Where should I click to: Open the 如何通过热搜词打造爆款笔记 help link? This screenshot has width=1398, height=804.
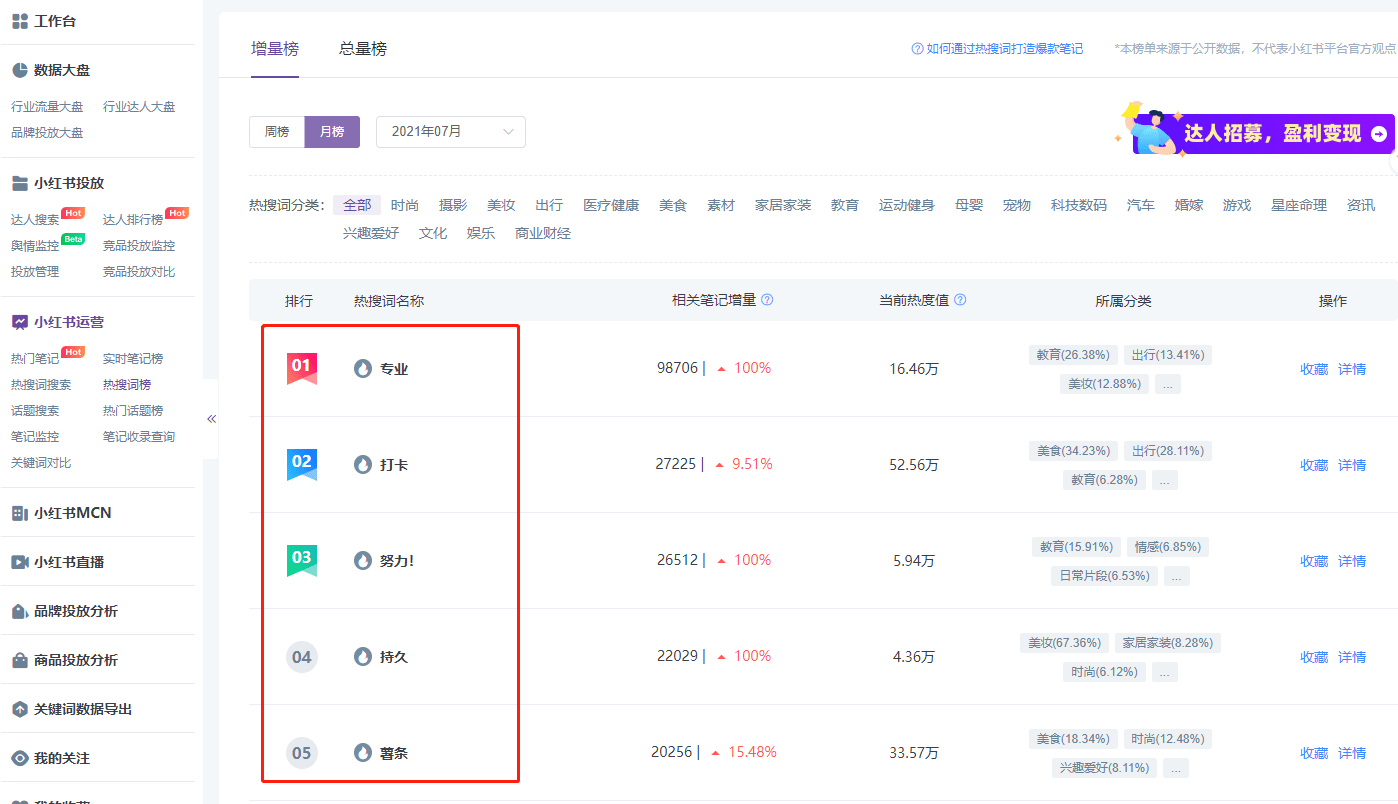point(997,49)
